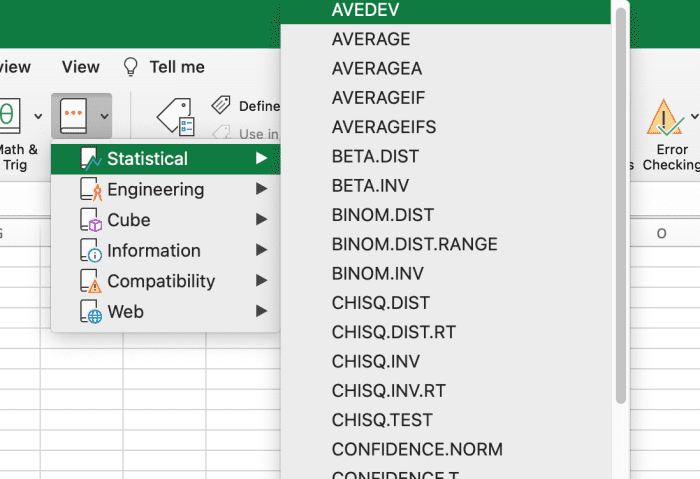This screenshot has height=479, width=700.
Task: Switch to the View ribbon tab
Action: [x=81, y=67]
